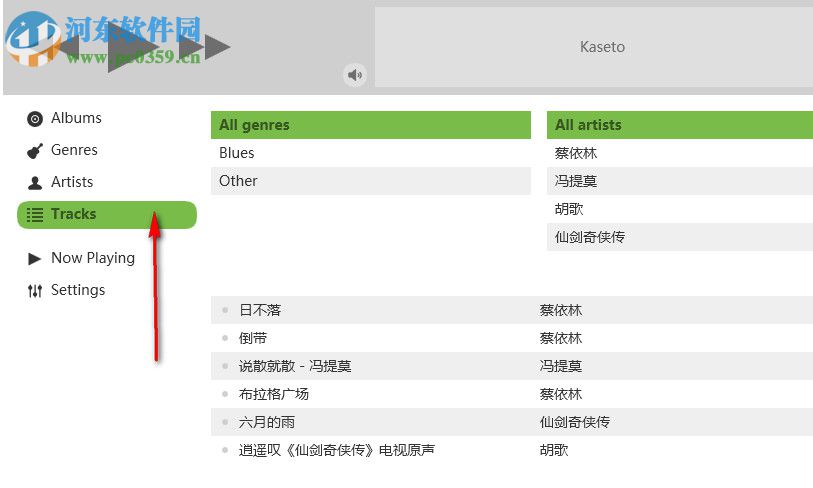813x488 pixels.
Task: Click the large Play button
Action: [134, 47]
